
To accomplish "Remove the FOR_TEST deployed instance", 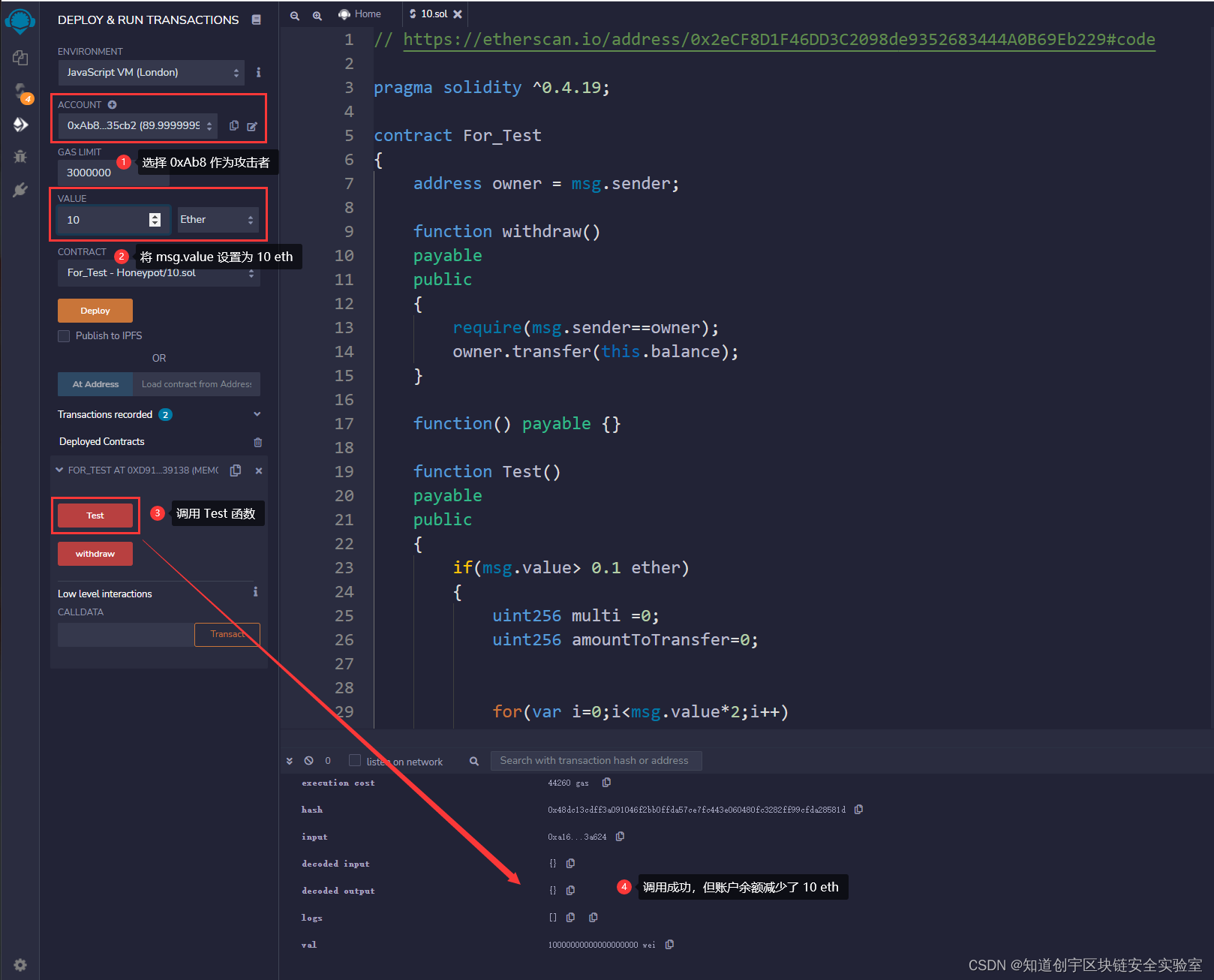I will point(259,470).
